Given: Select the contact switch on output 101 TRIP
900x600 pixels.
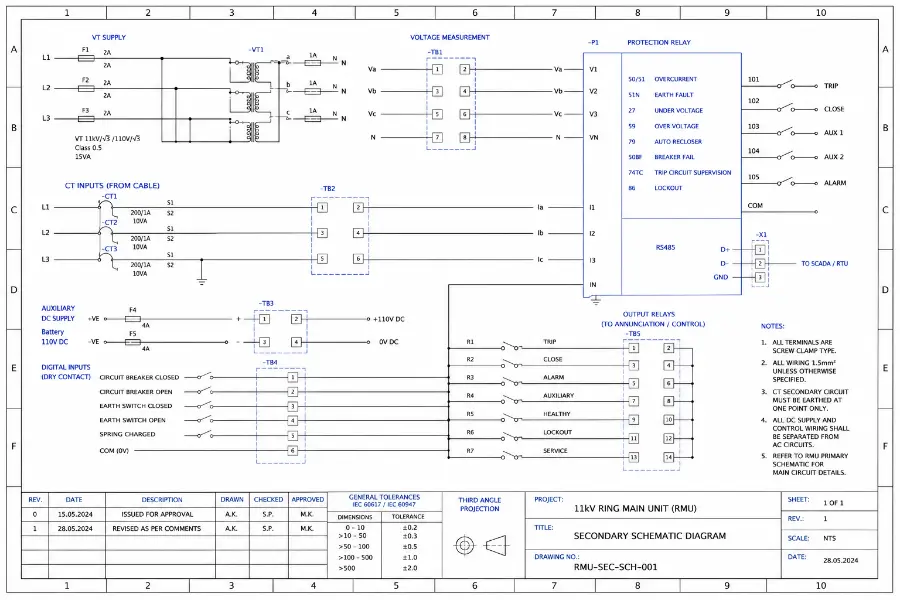Looking at the screenshot, I should tap(786, 84).
